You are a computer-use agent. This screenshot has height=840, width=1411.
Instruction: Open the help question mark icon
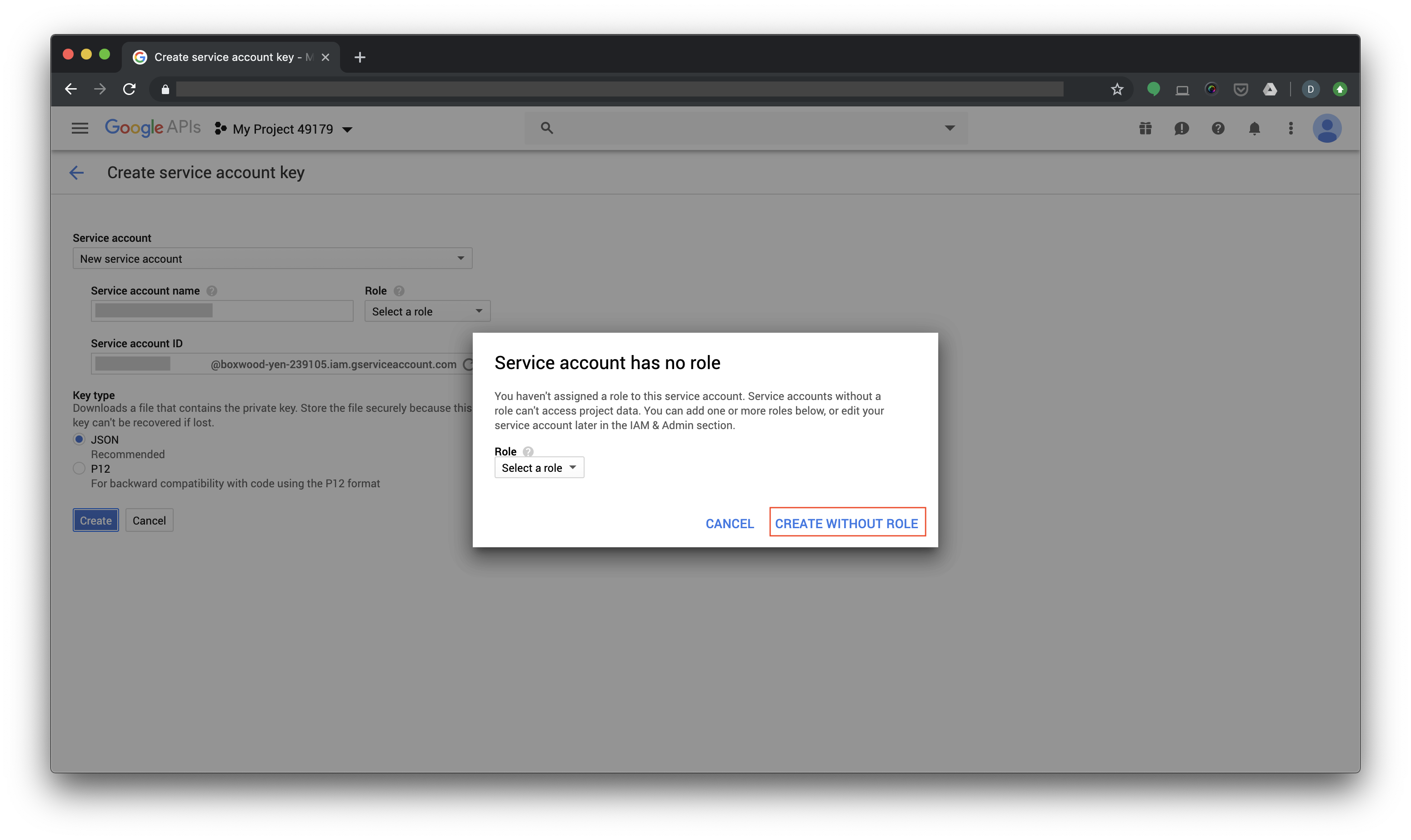pyautogui.click(x=1218, y=129)
